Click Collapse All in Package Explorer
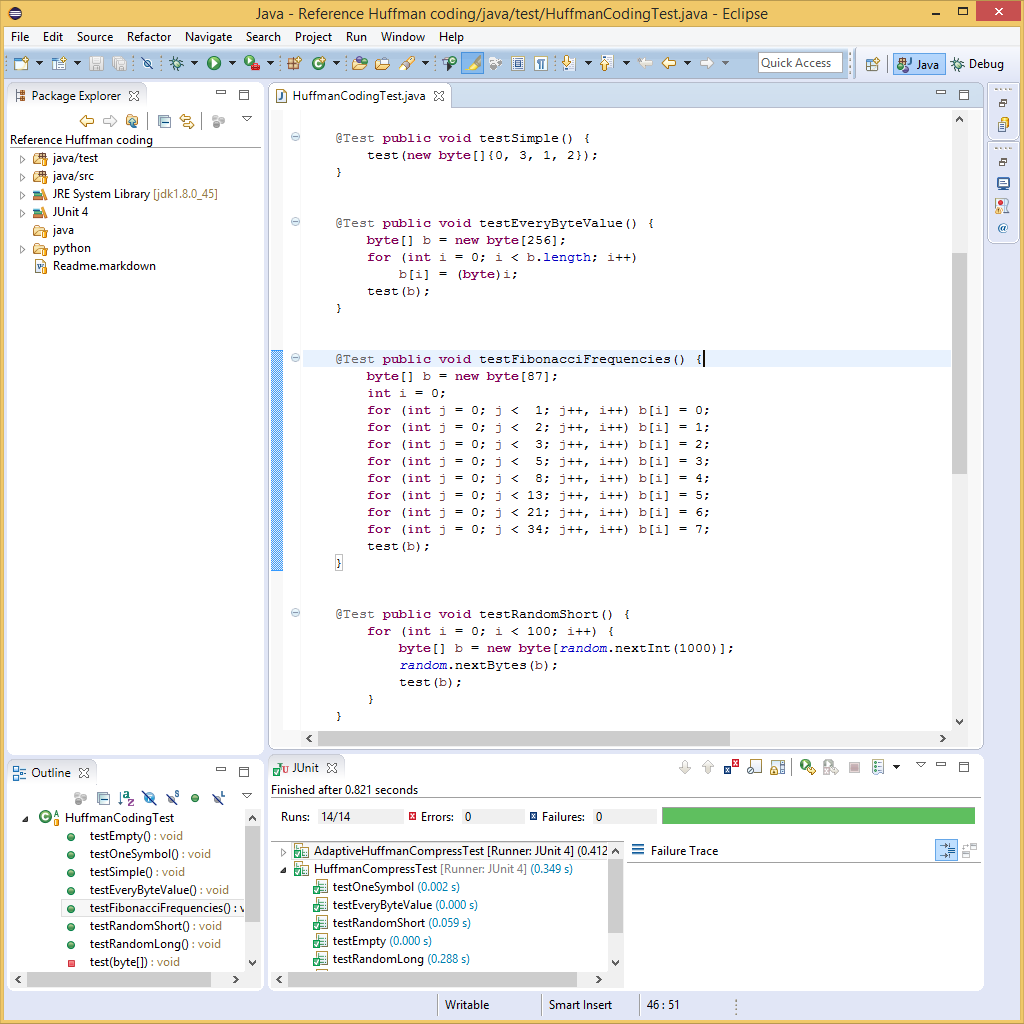This screenshot has height=1024, width=1024. 165,121
